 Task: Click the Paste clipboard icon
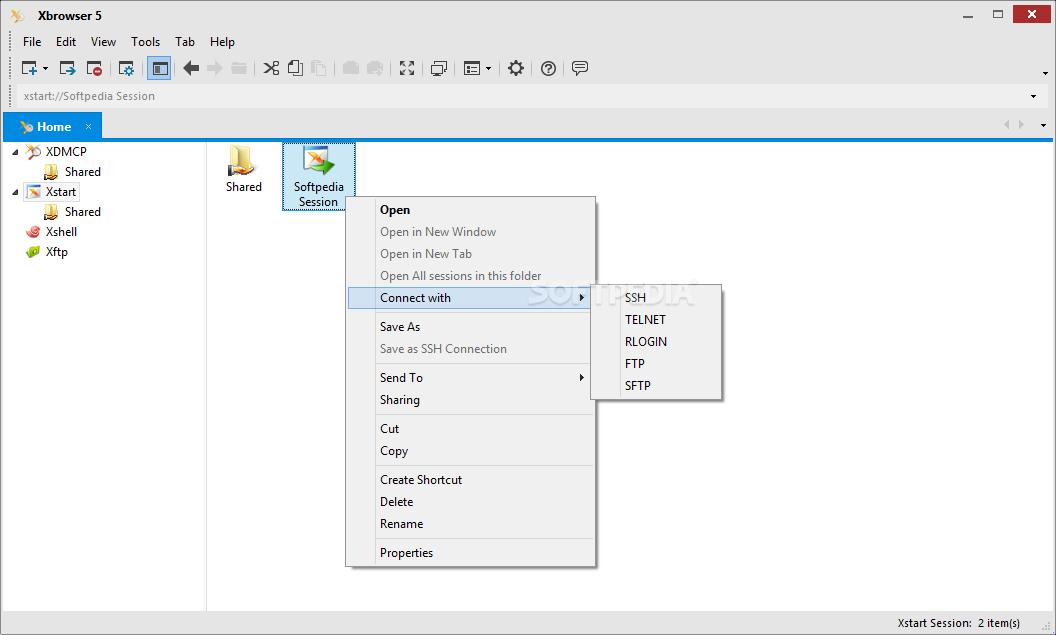[x=319, y=68]
